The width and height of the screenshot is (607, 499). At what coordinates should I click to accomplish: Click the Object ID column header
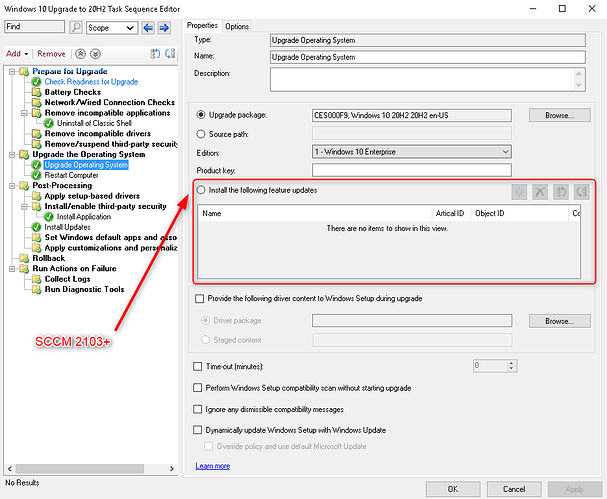coord(519,213)
